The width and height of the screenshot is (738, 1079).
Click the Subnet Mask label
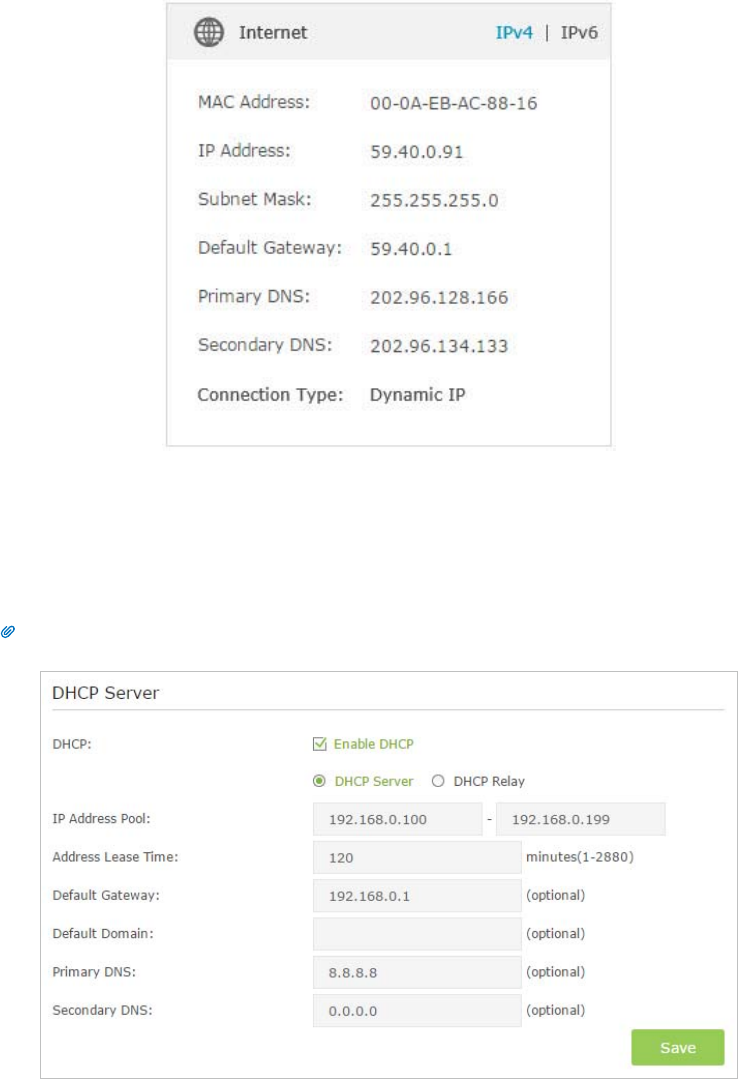[254, 199]
